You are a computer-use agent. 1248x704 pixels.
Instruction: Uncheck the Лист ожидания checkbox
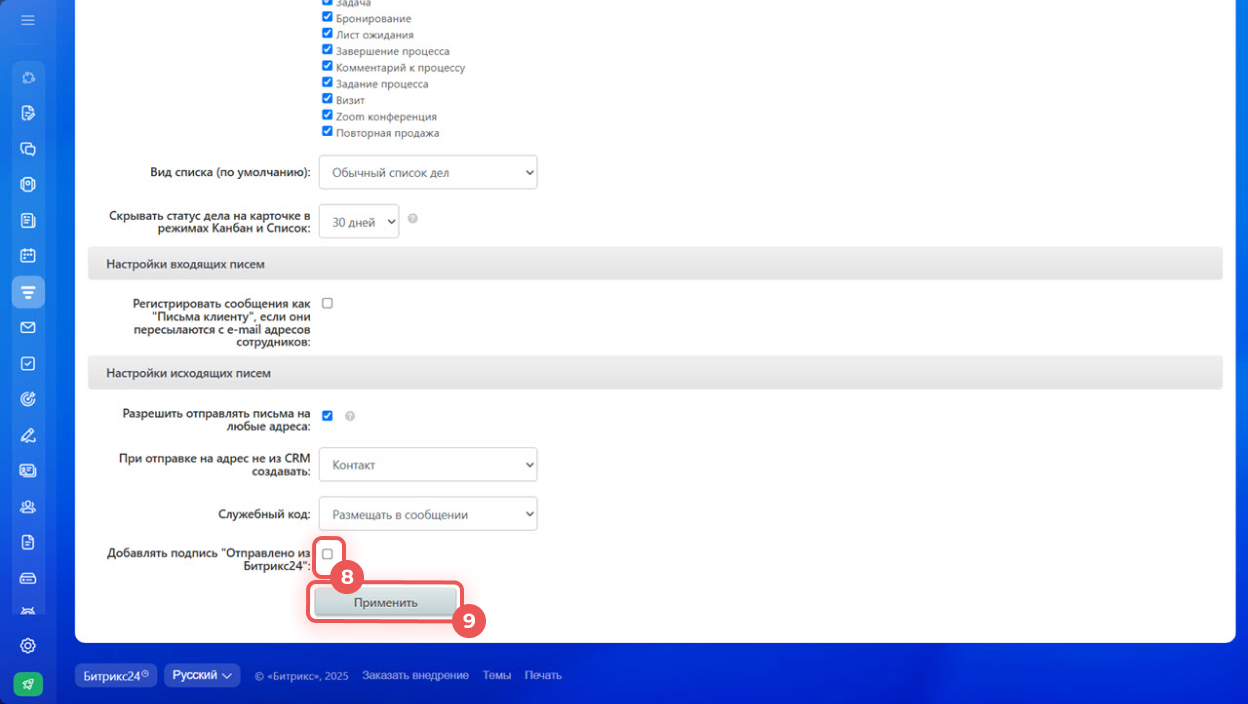click(327, 34)
